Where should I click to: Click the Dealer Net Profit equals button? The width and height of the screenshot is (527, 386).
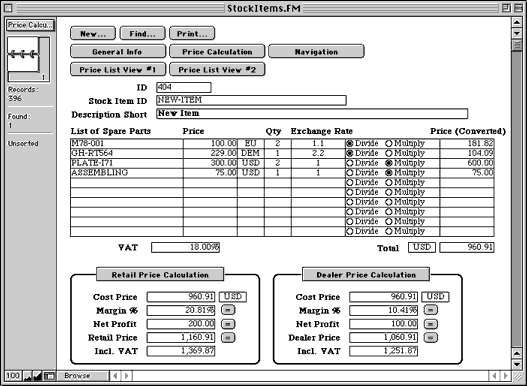431,324
